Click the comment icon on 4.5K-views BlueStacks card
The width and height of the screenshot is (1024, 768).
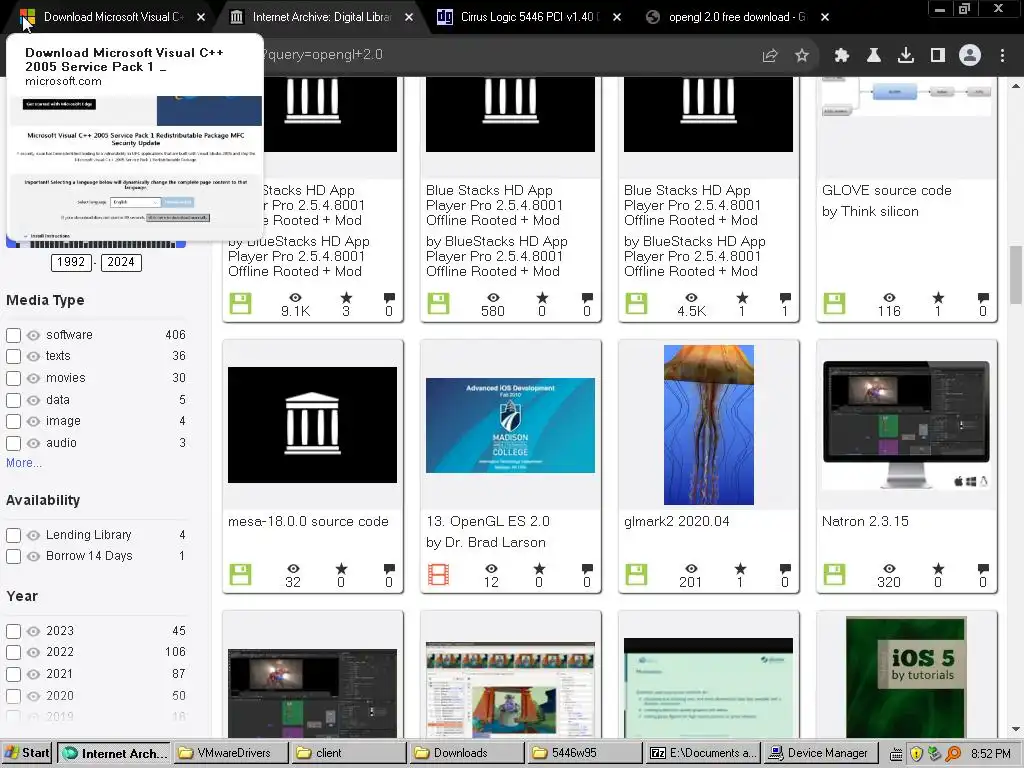[785, 298]
